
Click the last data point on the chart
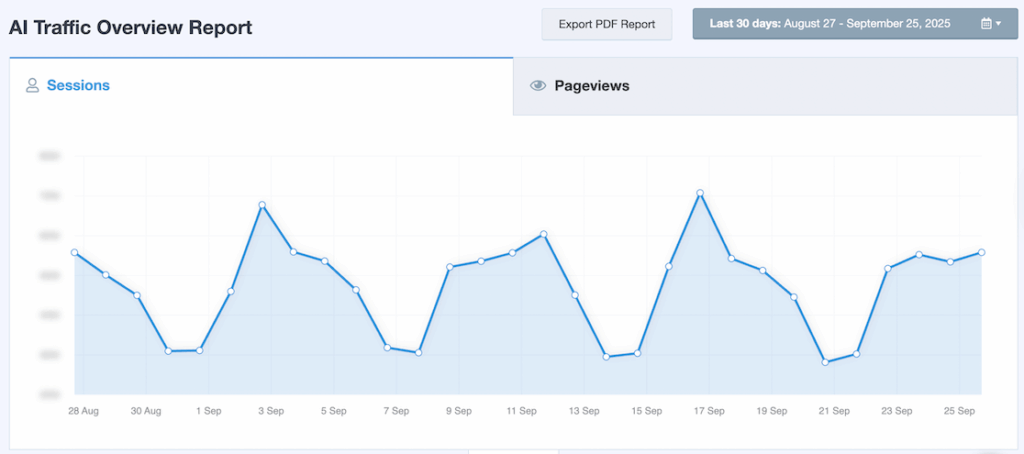pos(982,252)
